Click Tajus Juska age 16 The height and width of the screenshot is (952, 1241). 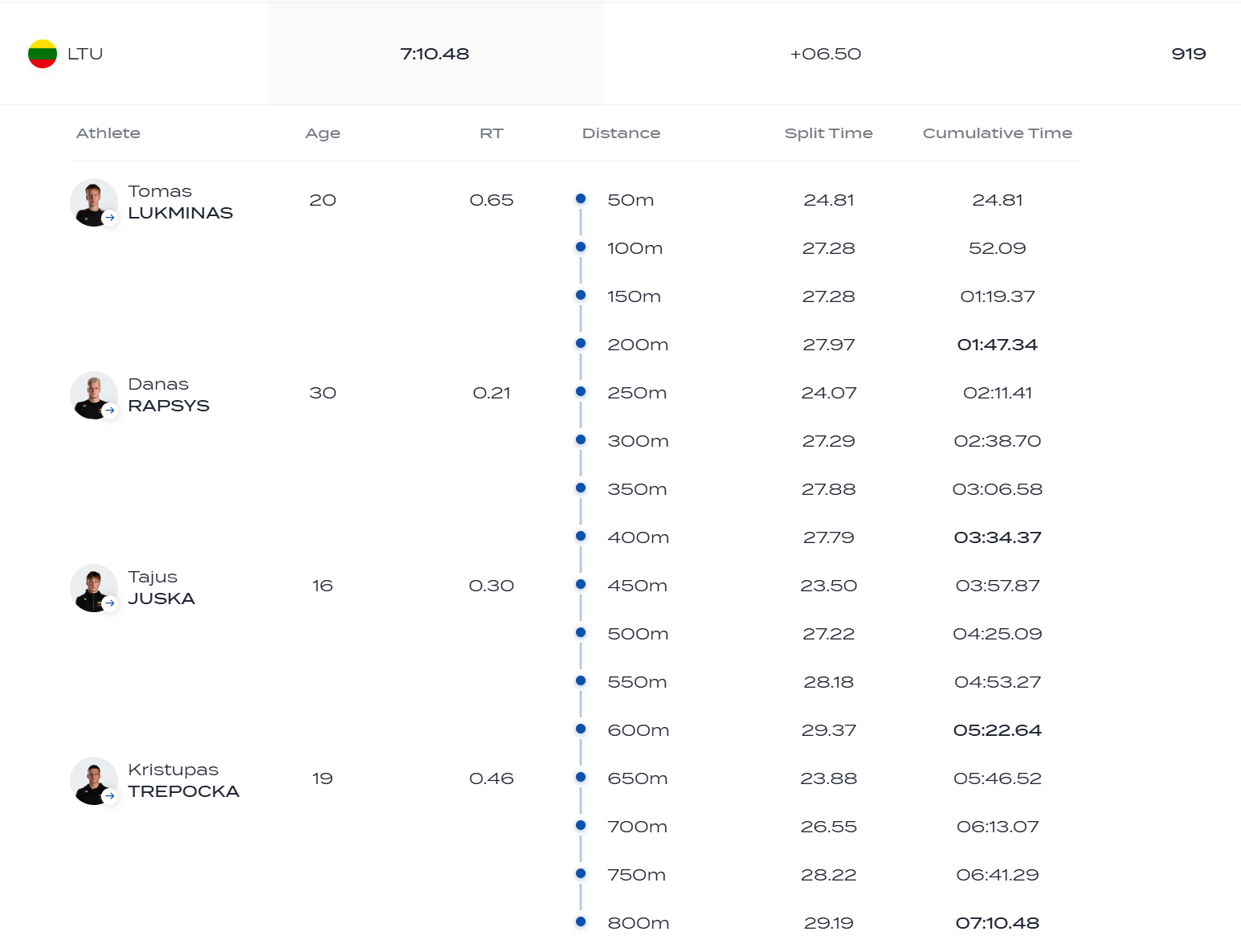[323, 586]
